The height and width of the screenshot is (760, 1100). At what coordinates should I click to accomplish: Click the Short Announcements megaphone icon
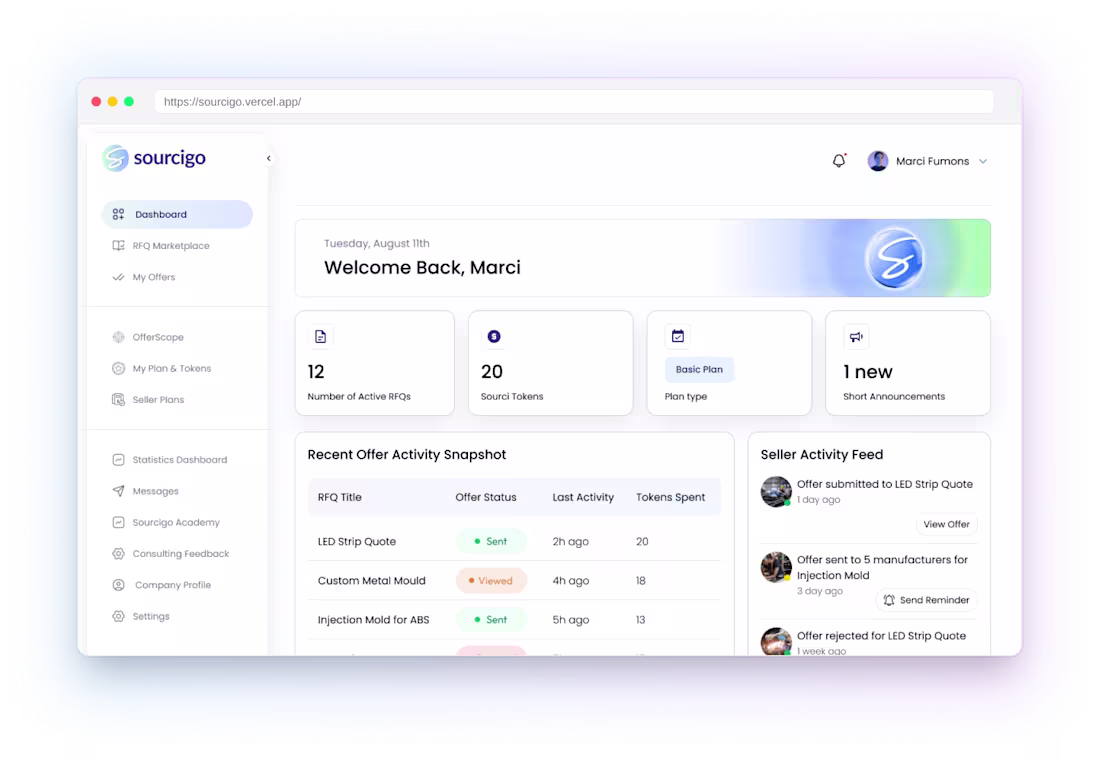pyautogui.click(x=855, y=336)
